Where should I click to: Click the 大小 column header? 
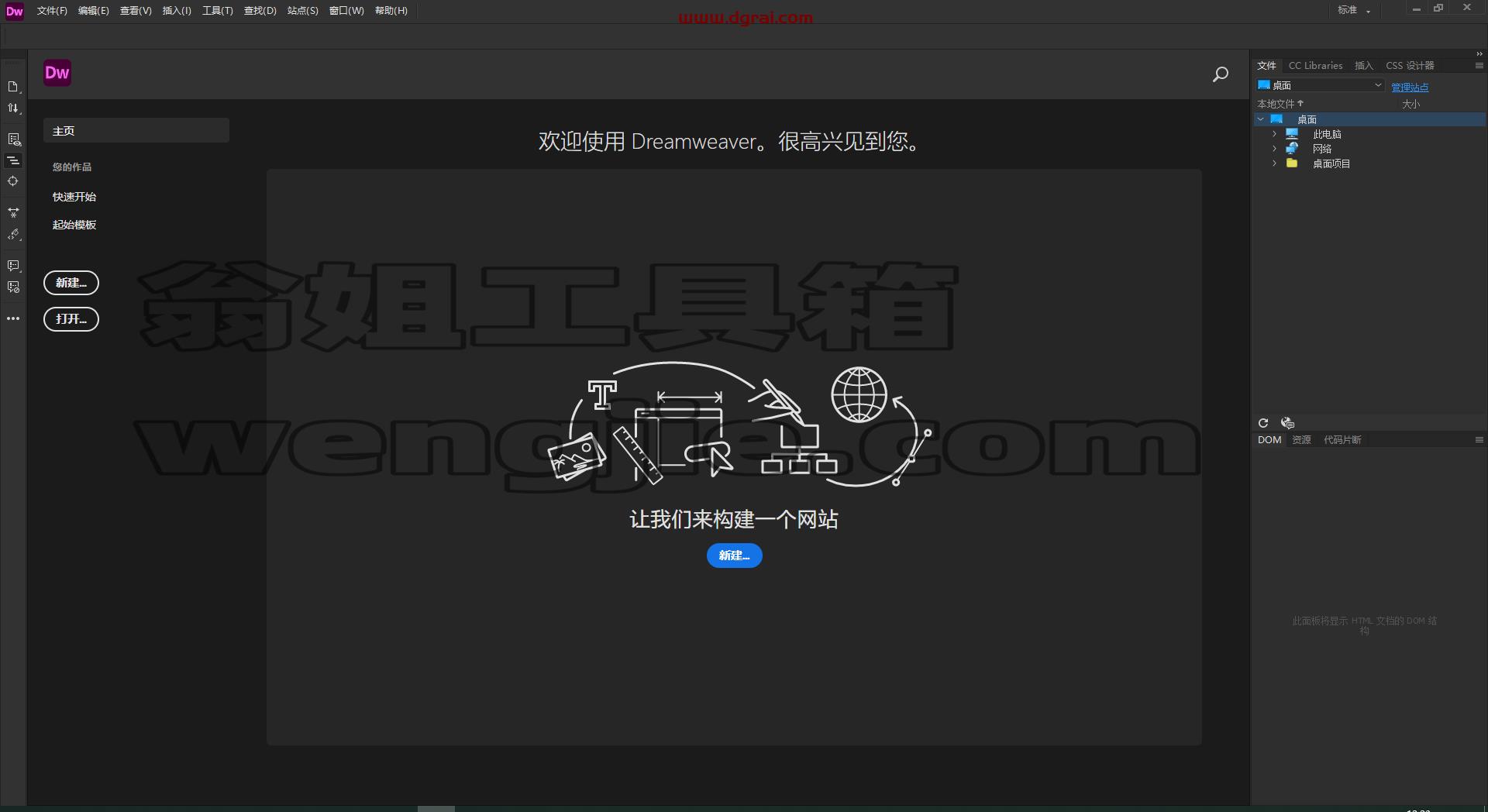(x=1410, y=104)
